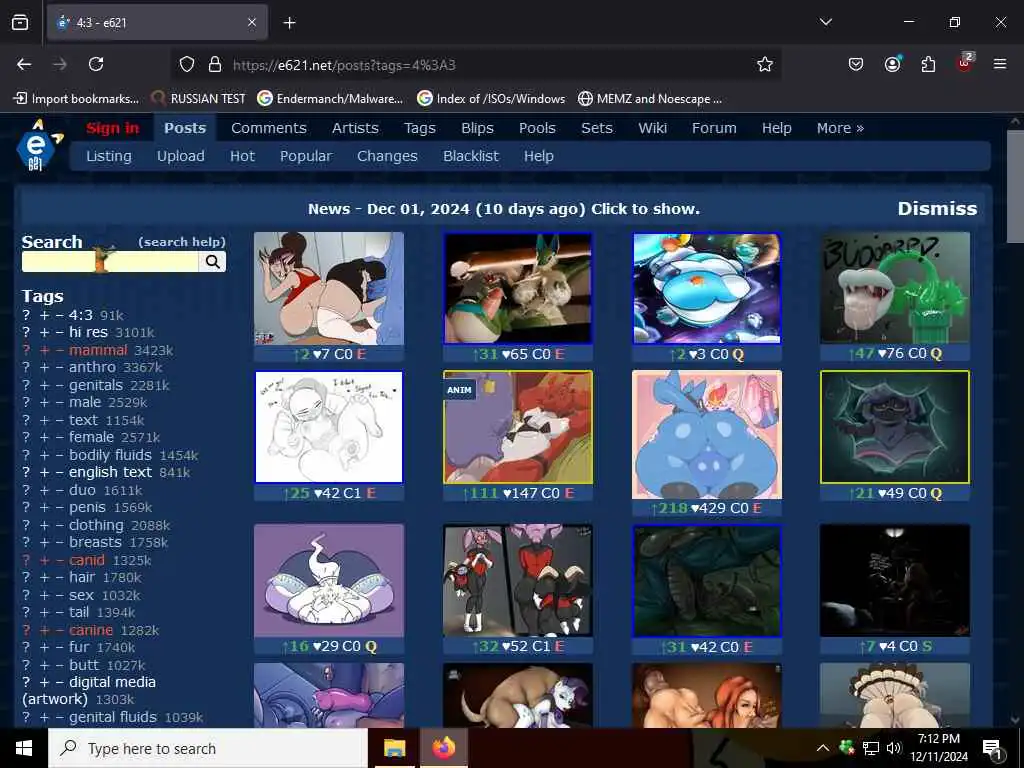
Task: Add 'text' tag to search with plus
Action: point(44,420)
